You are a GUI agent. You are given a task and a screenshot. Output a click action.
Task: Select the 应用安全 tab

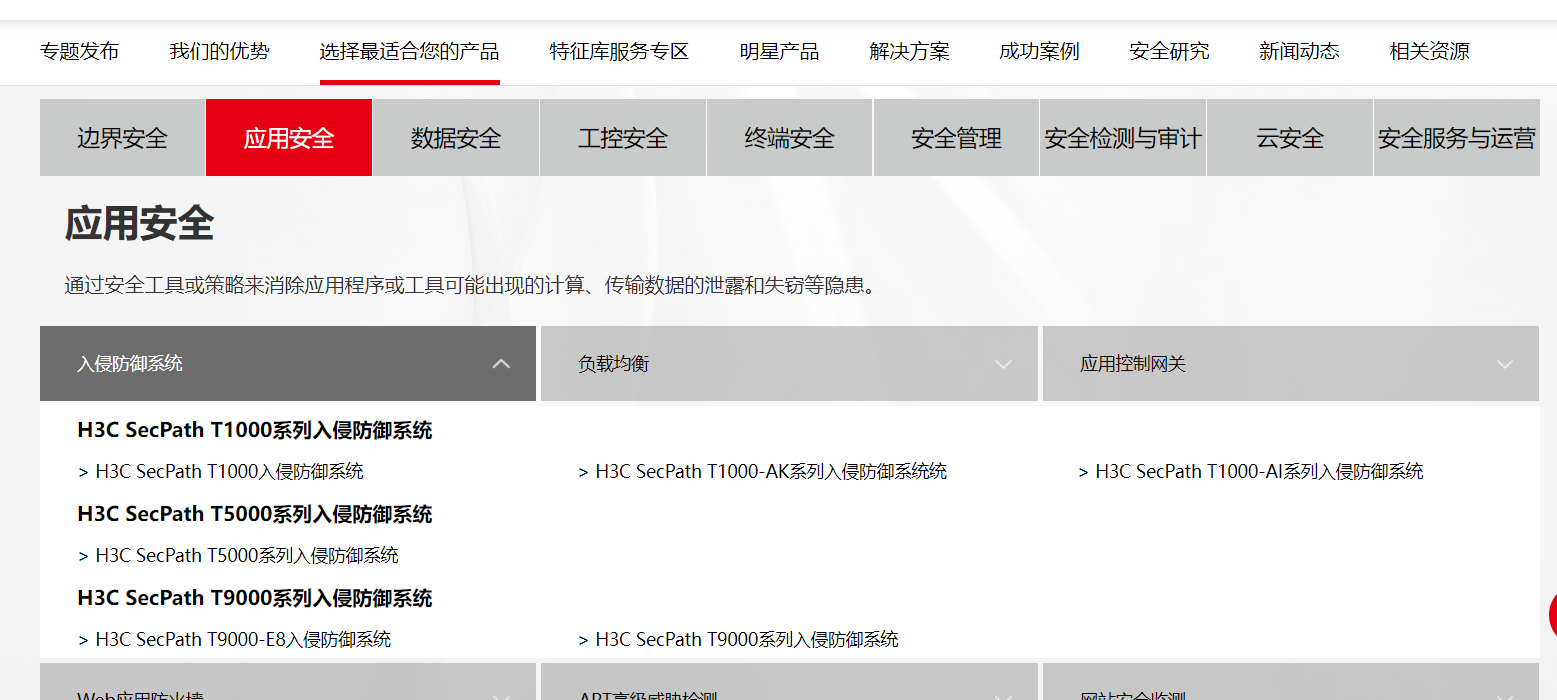pyautogui.click(x=289, y=138)
